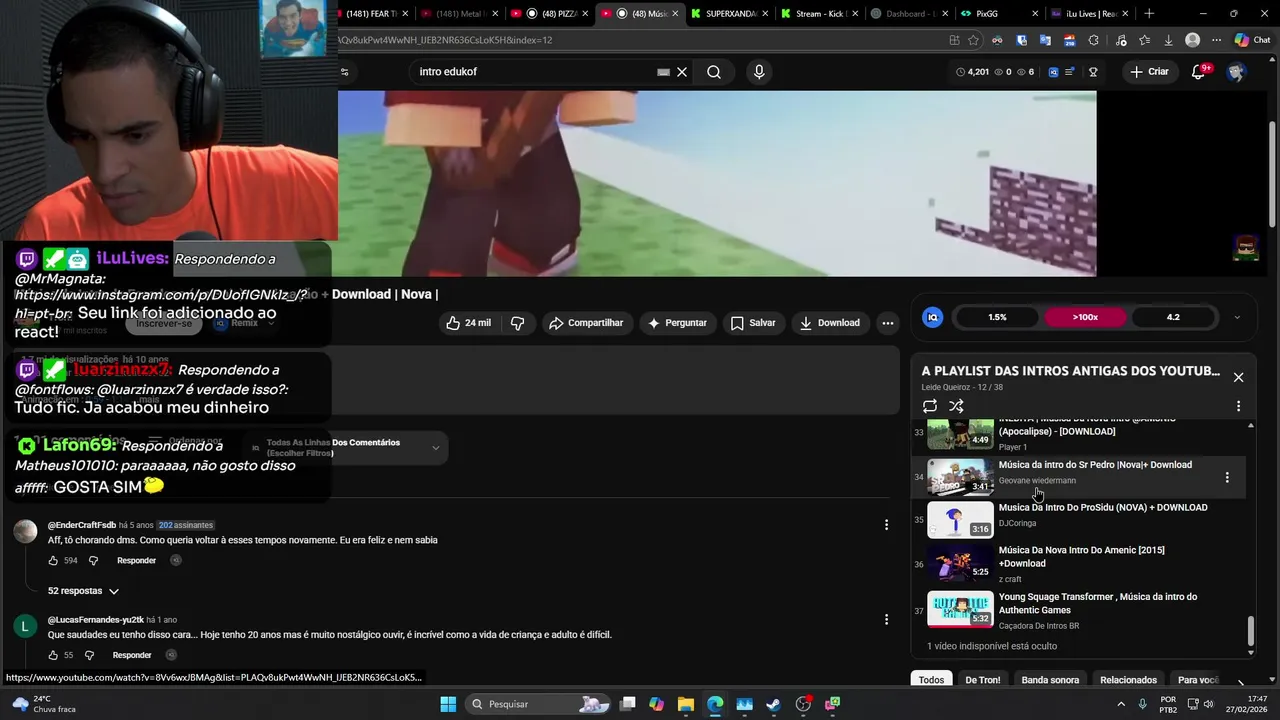
Task: Open YouTube account avatar menu
Action: point(1236,72)
